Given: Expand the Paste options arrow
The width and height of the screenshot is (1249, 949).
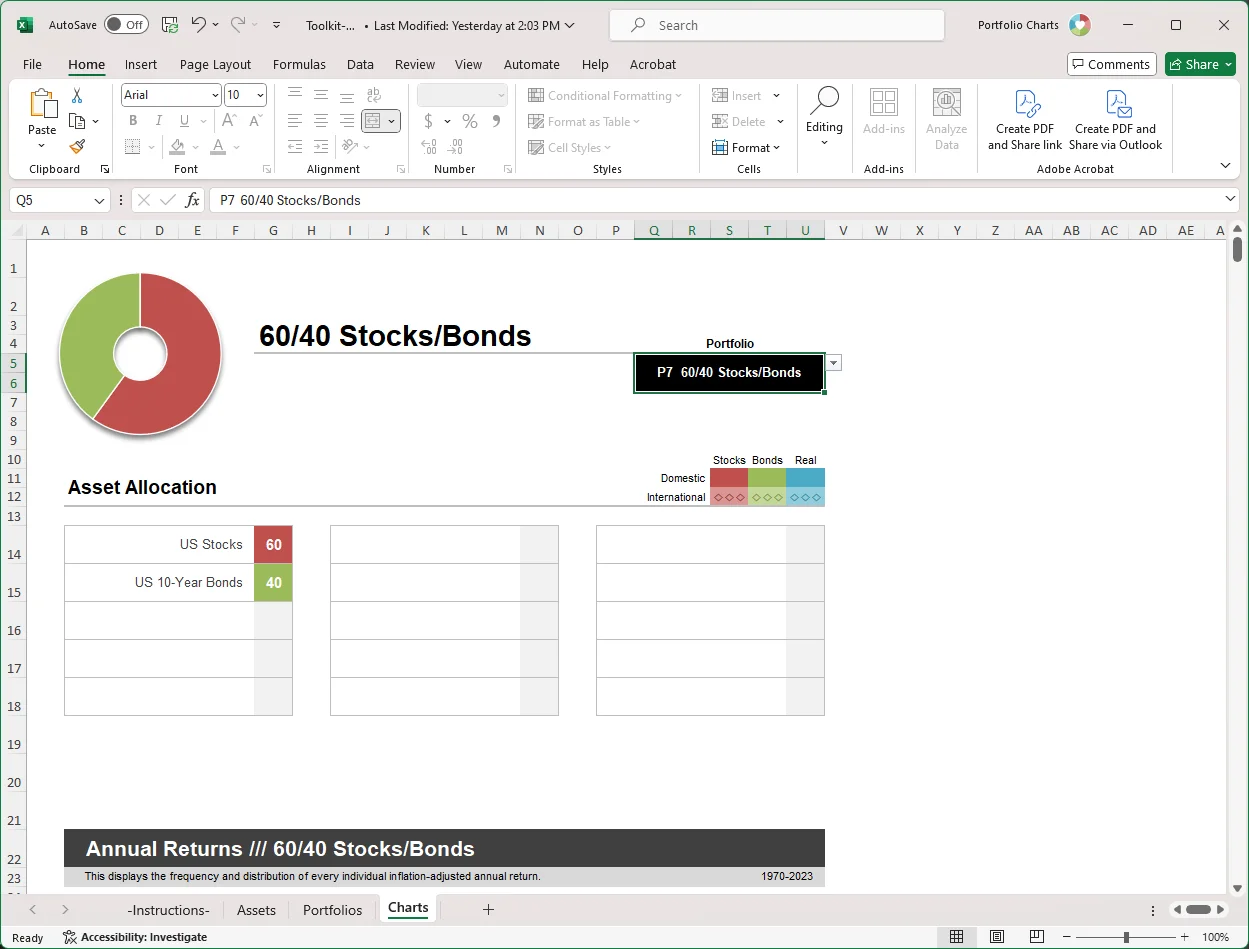Looking at the screenshot, I should [42, 145].
